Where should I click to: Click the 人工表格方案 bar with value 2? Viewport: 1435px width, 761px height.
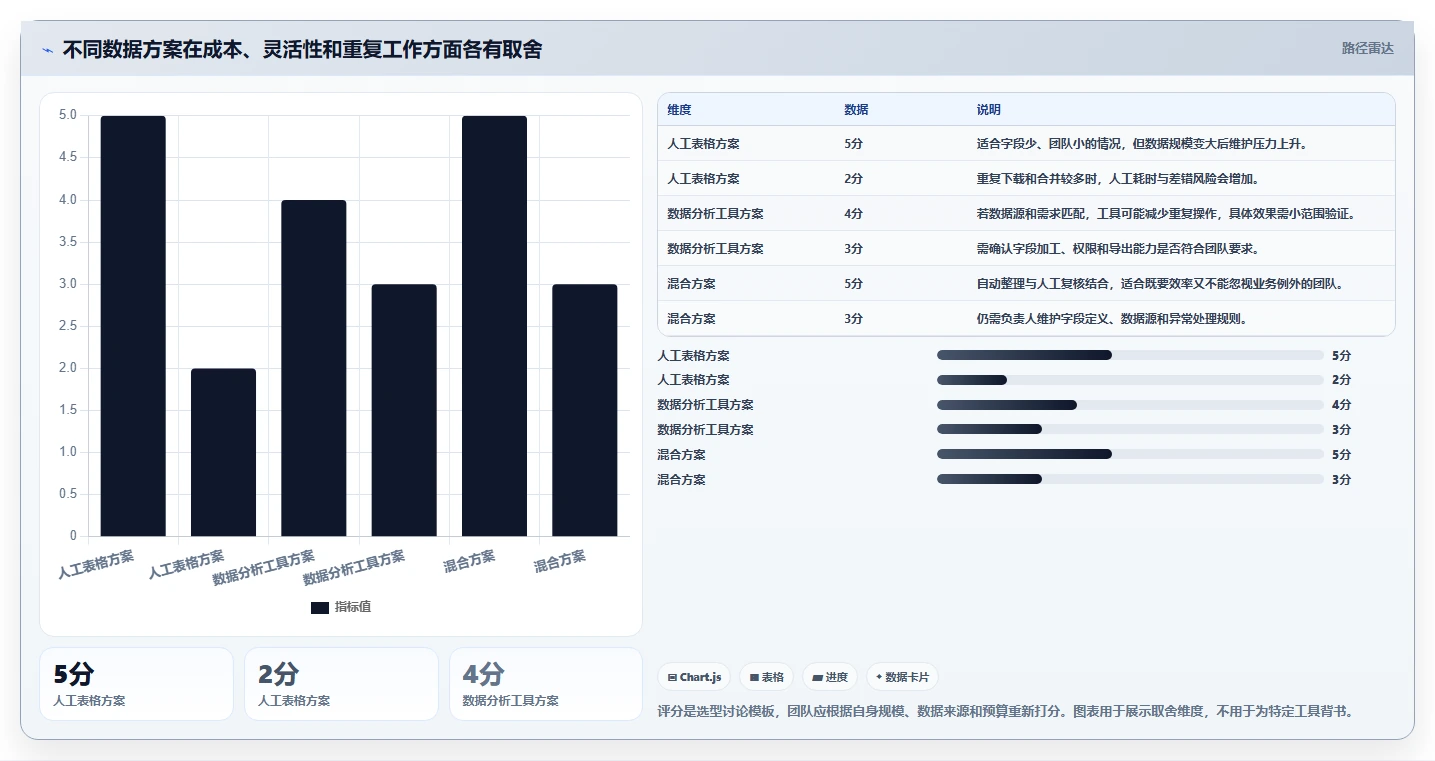223,452
